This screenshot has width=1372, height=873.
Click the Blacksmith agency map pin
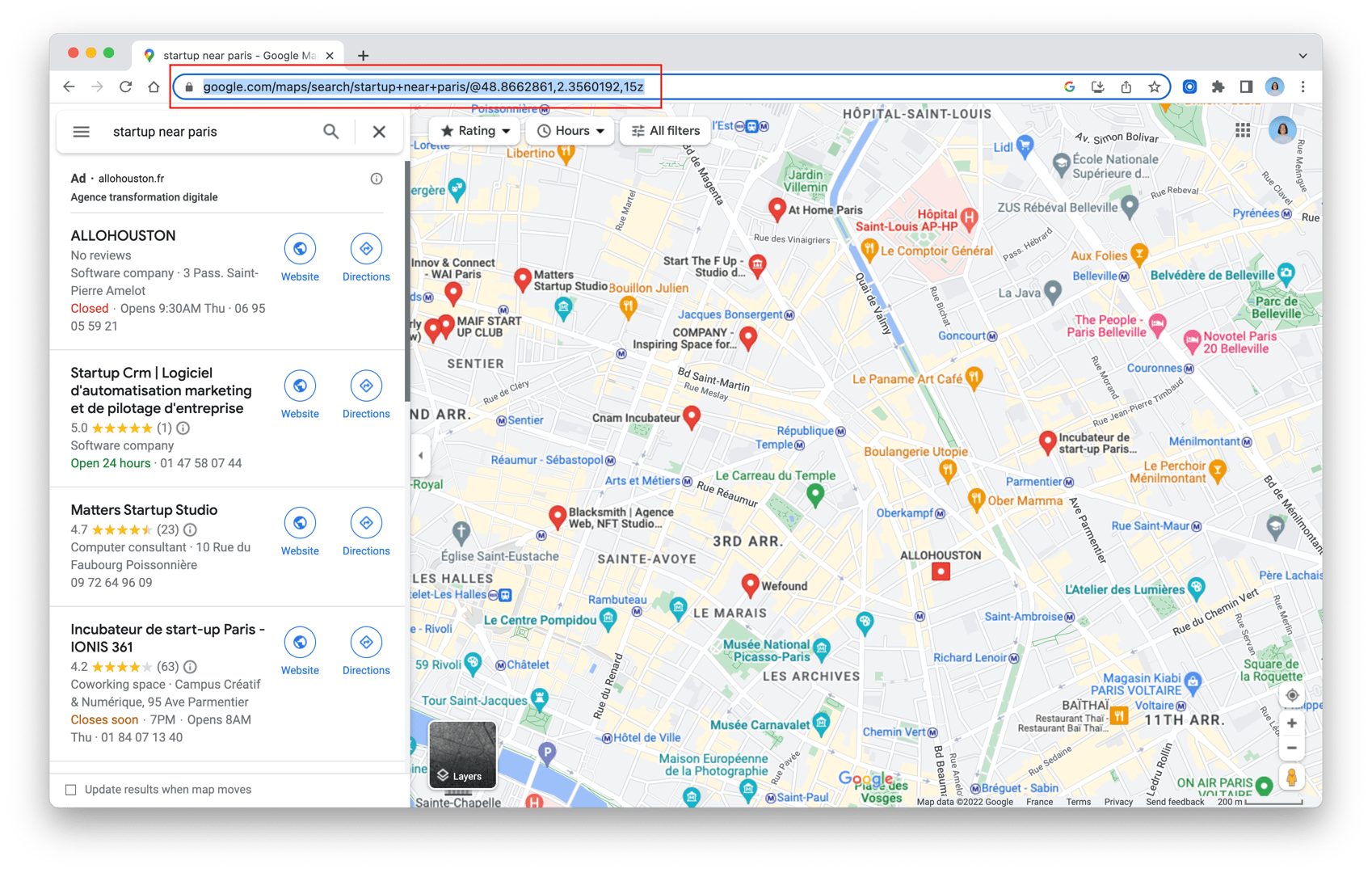coord(557,517)
